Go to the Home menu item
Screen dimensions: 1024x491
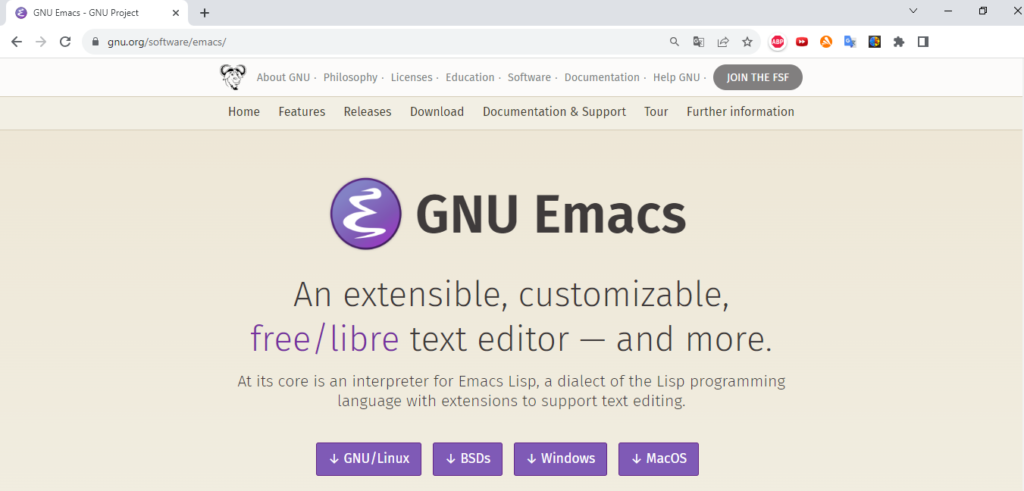[x=244, y=112]
